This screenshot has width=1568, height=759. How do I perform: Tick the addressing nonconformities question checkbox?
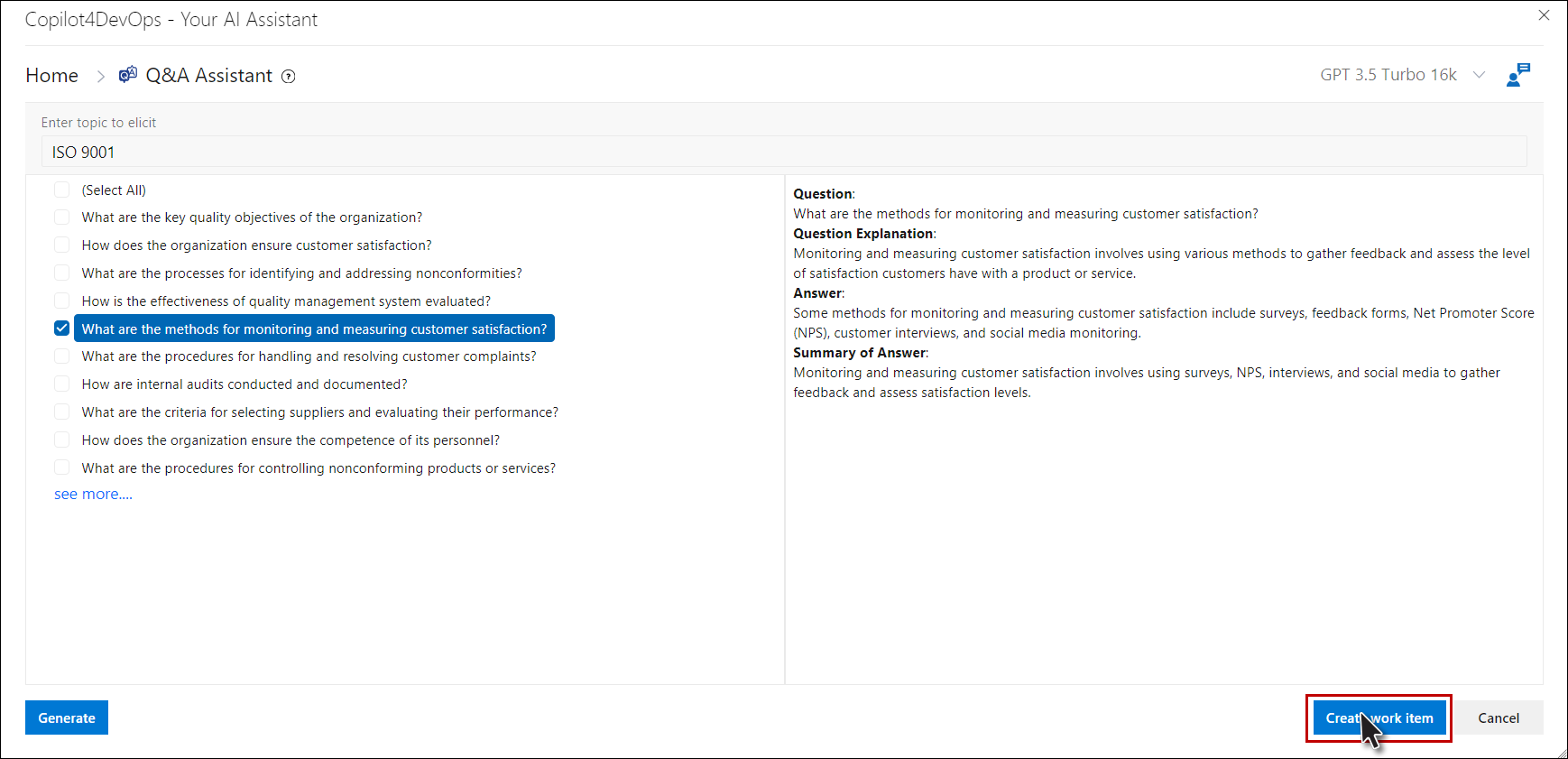(x=61, y=273)
